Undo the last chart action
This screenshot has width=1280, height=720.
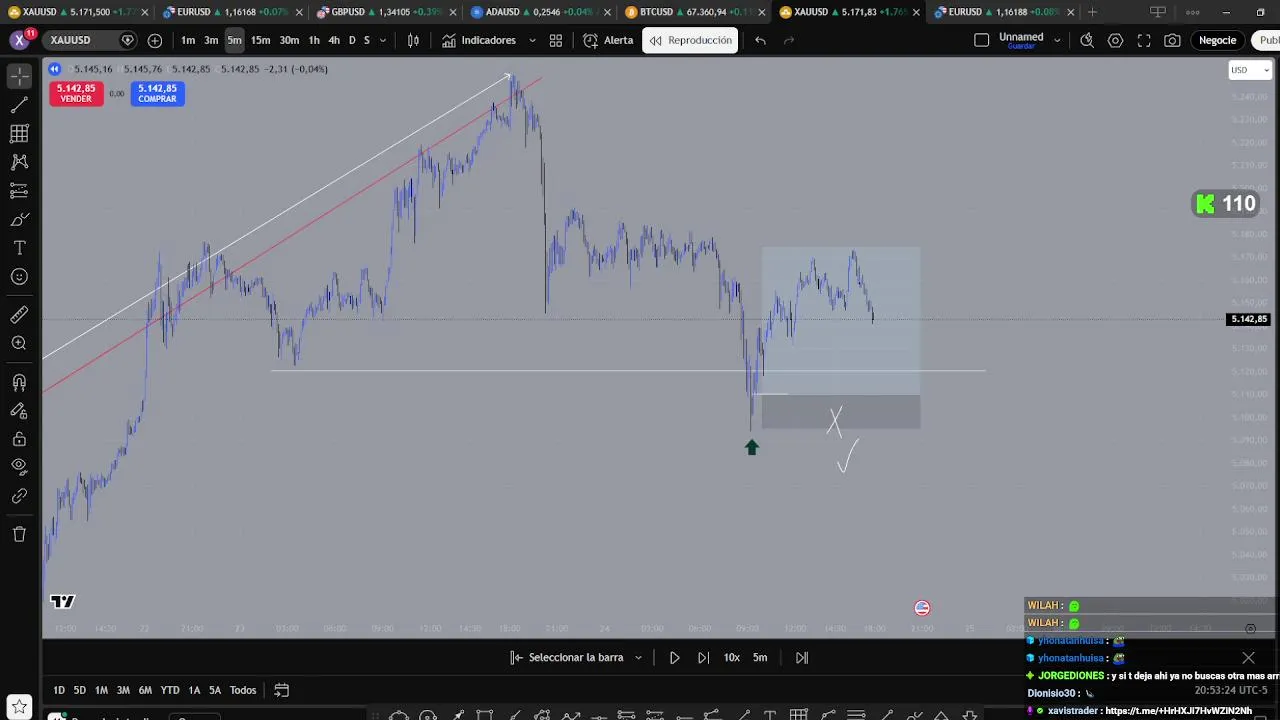click(x=760, y=40)
